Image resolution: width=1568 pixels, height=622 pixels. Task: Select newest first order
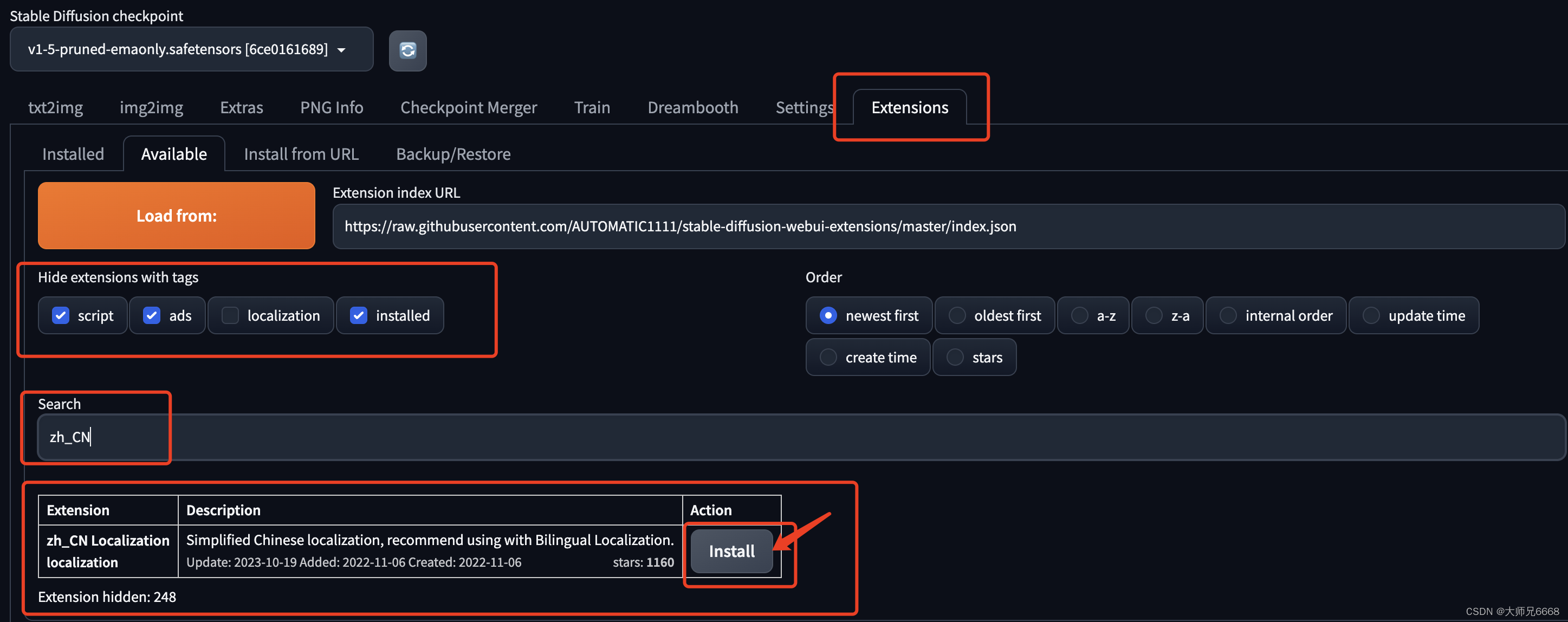click(869, 315)
